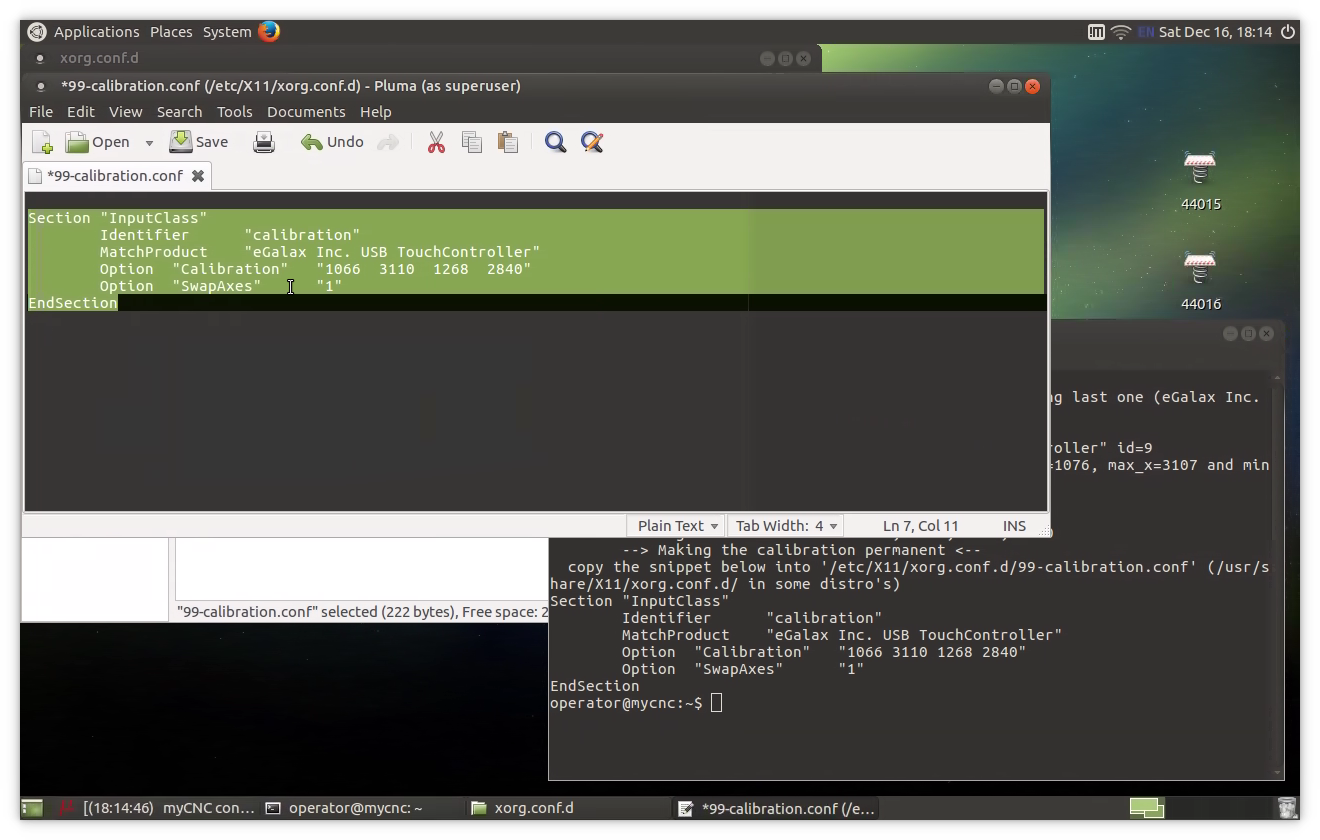Screen dimensions: 1320x840
Task: Open the Tab Width dropdown
Action: click(787, 525)
